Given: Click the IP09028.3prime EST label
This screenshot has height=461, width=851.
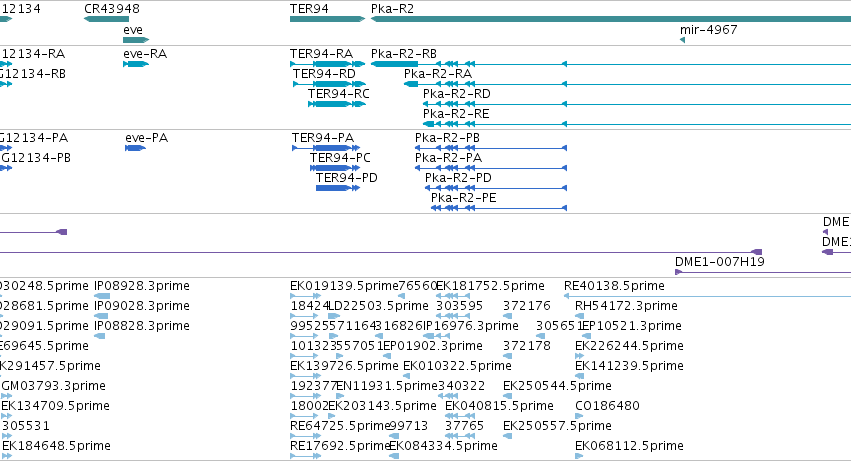Looking at the screenshot, I should coord(142,306).
